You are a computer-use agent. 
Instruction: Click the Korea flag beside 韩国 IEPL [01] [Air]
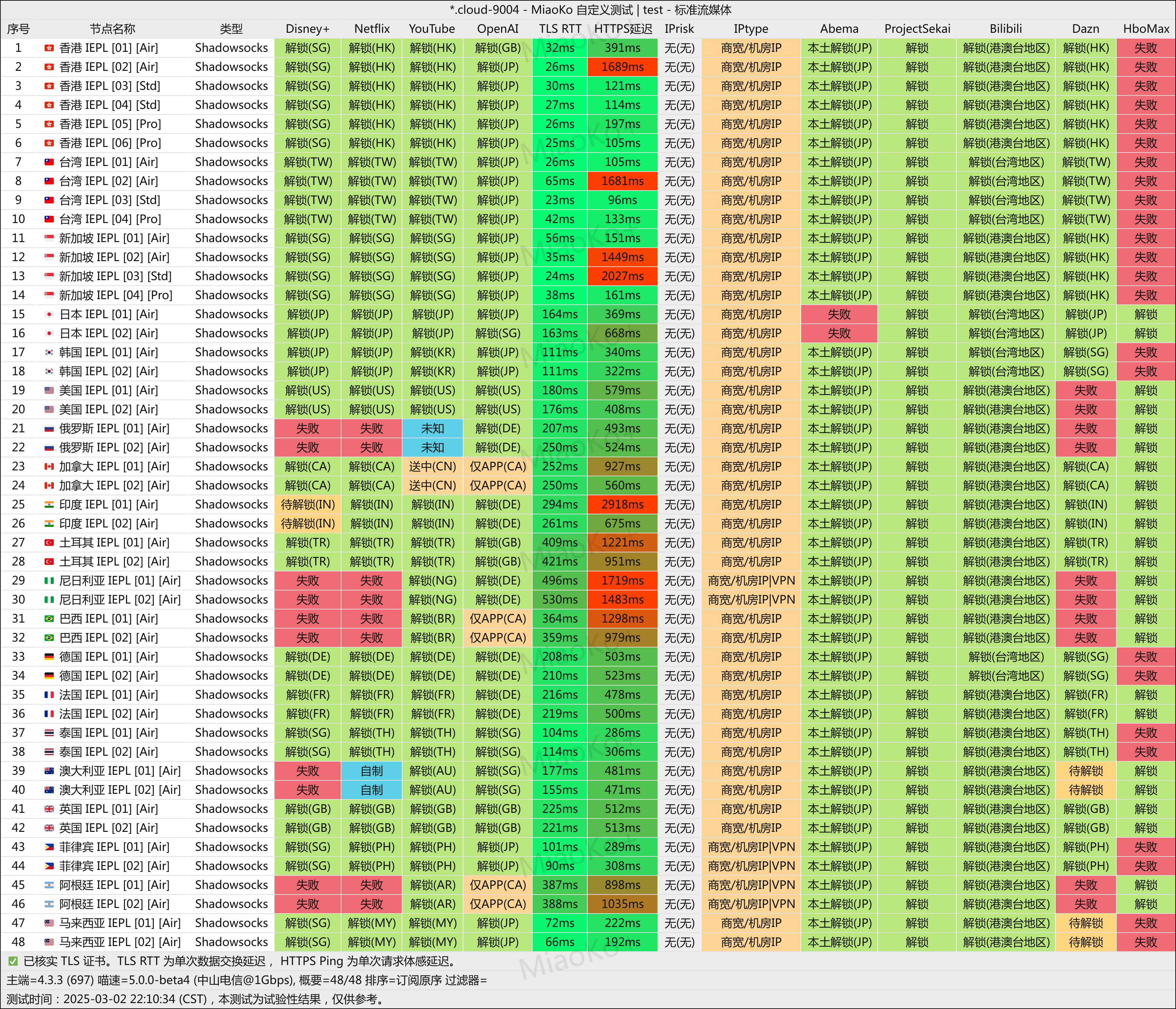point(50,353)
